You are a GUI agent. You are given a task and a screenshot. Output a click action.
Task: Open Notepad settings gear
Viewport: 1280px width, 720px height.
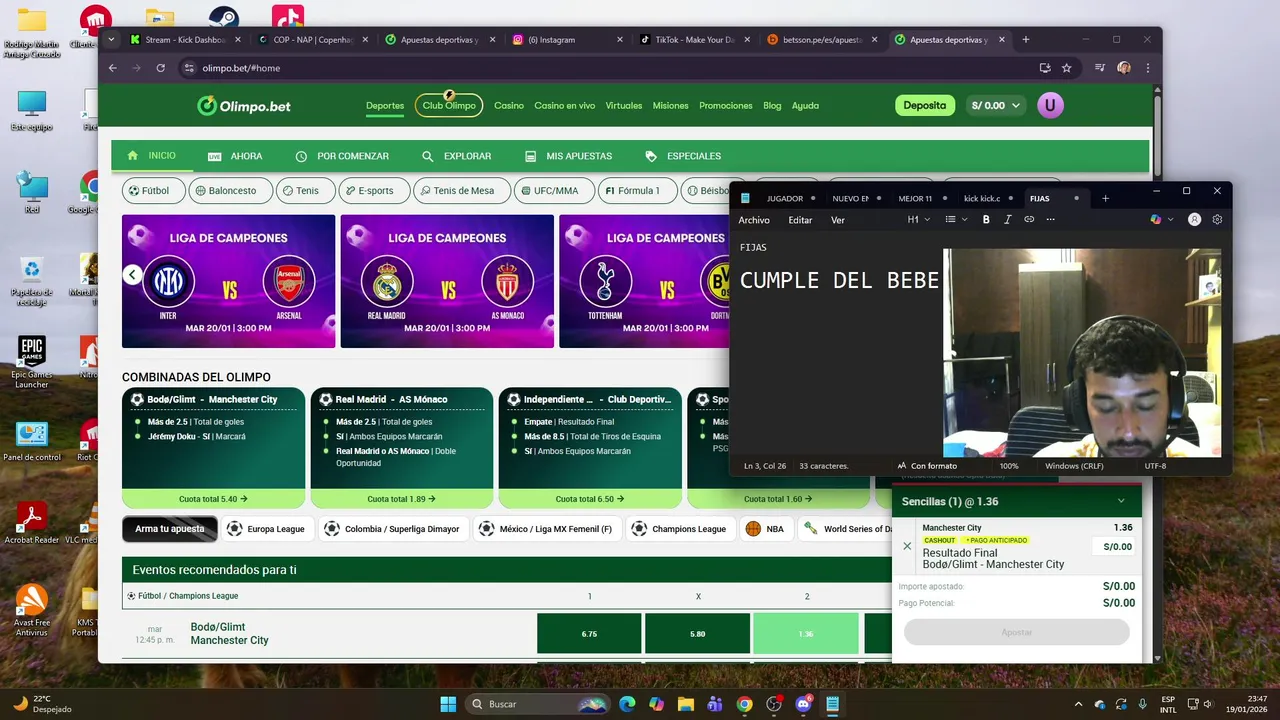[x=1217, y=220]
